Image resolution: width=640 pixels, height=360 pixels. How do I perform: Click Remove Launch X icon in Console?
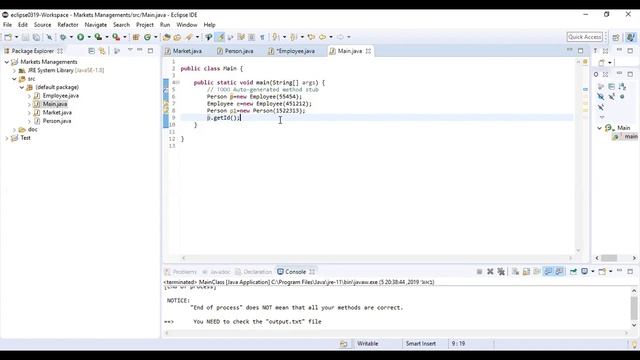[x=490, y=271]
